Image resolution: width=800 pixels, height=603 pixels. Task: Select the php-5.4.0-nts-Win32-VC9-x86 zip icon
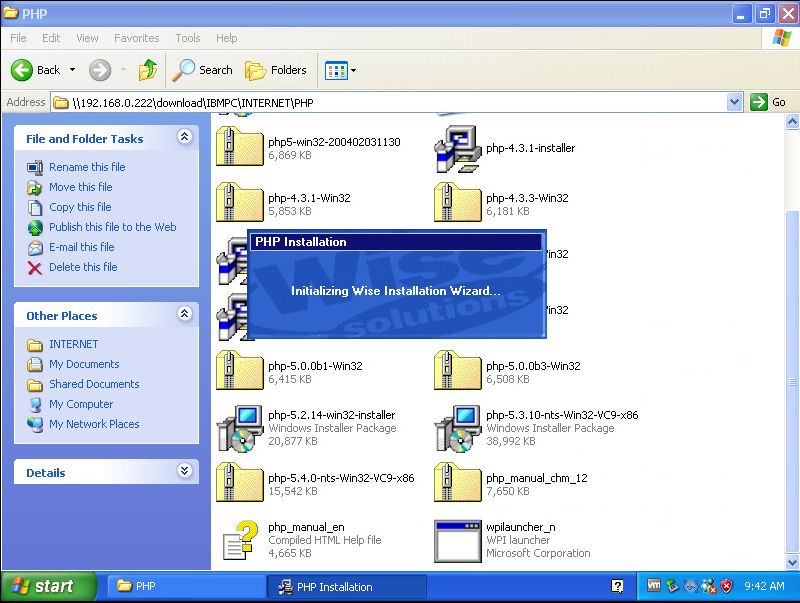coord(239,484)
